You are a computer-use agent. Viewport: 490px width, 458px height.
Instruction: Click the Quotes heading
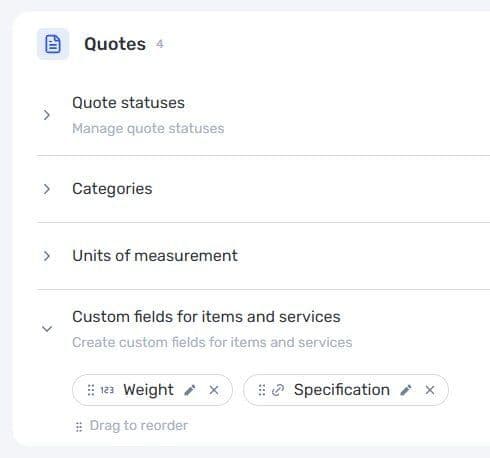pos(115,44)
